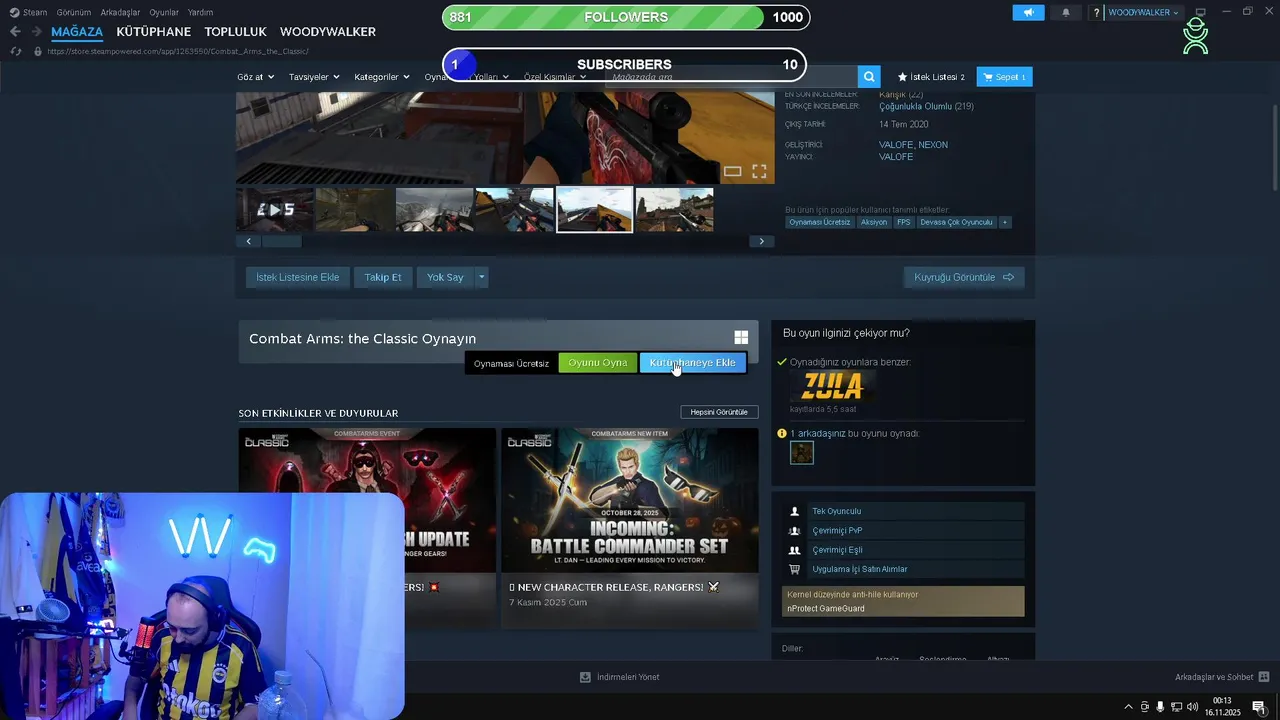
Task: Click the fullscreen icon on screenshot
Action: [759, 171]
